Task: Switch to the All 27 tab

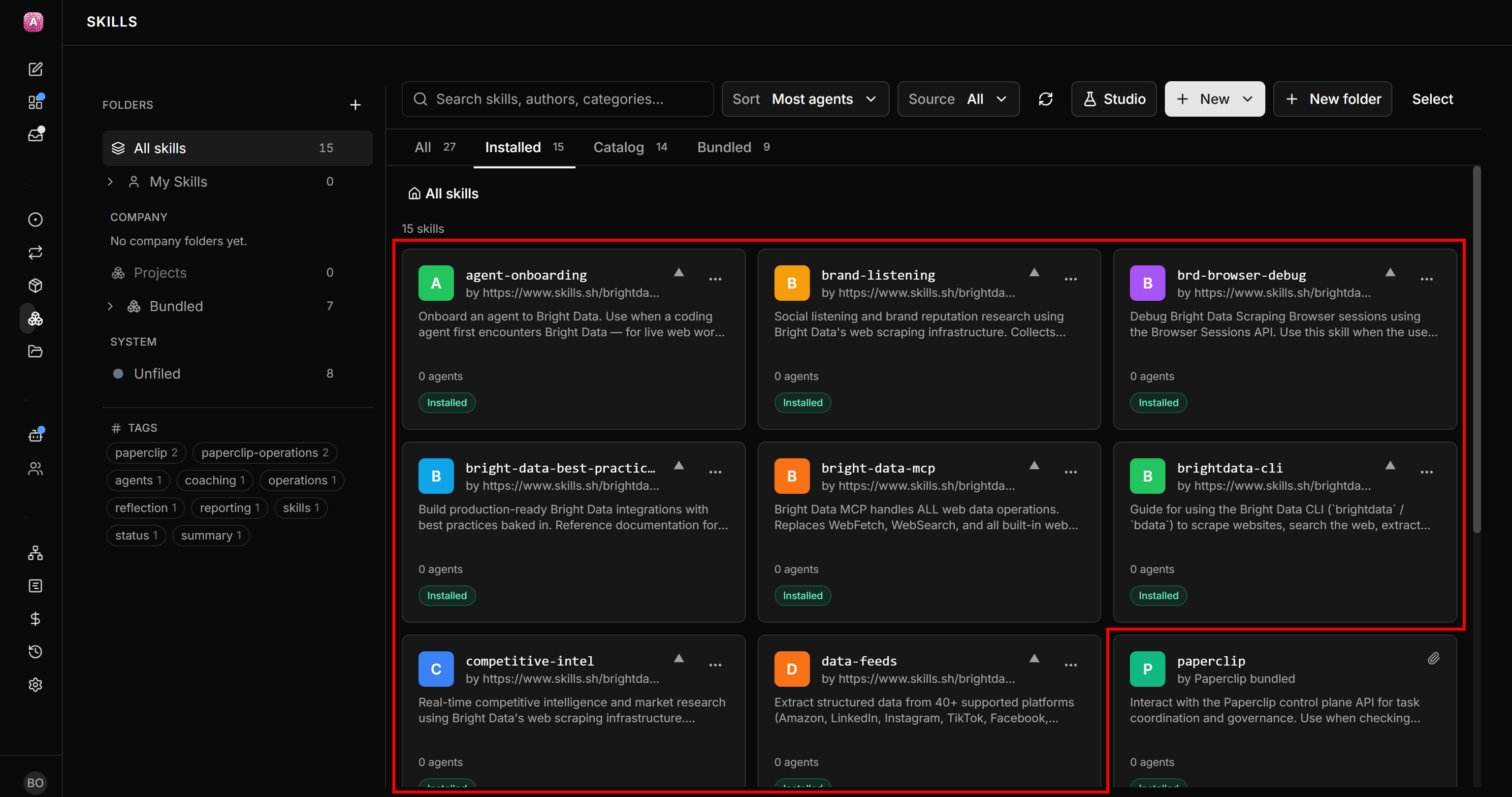Action: pyautogui.click(x=435, y=147)
